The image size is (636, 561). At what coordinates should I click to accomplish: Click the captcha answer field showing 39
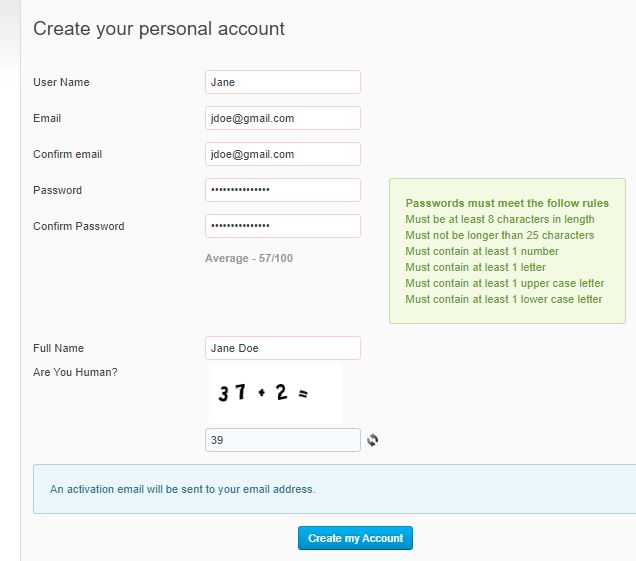[x=282, y=440]
